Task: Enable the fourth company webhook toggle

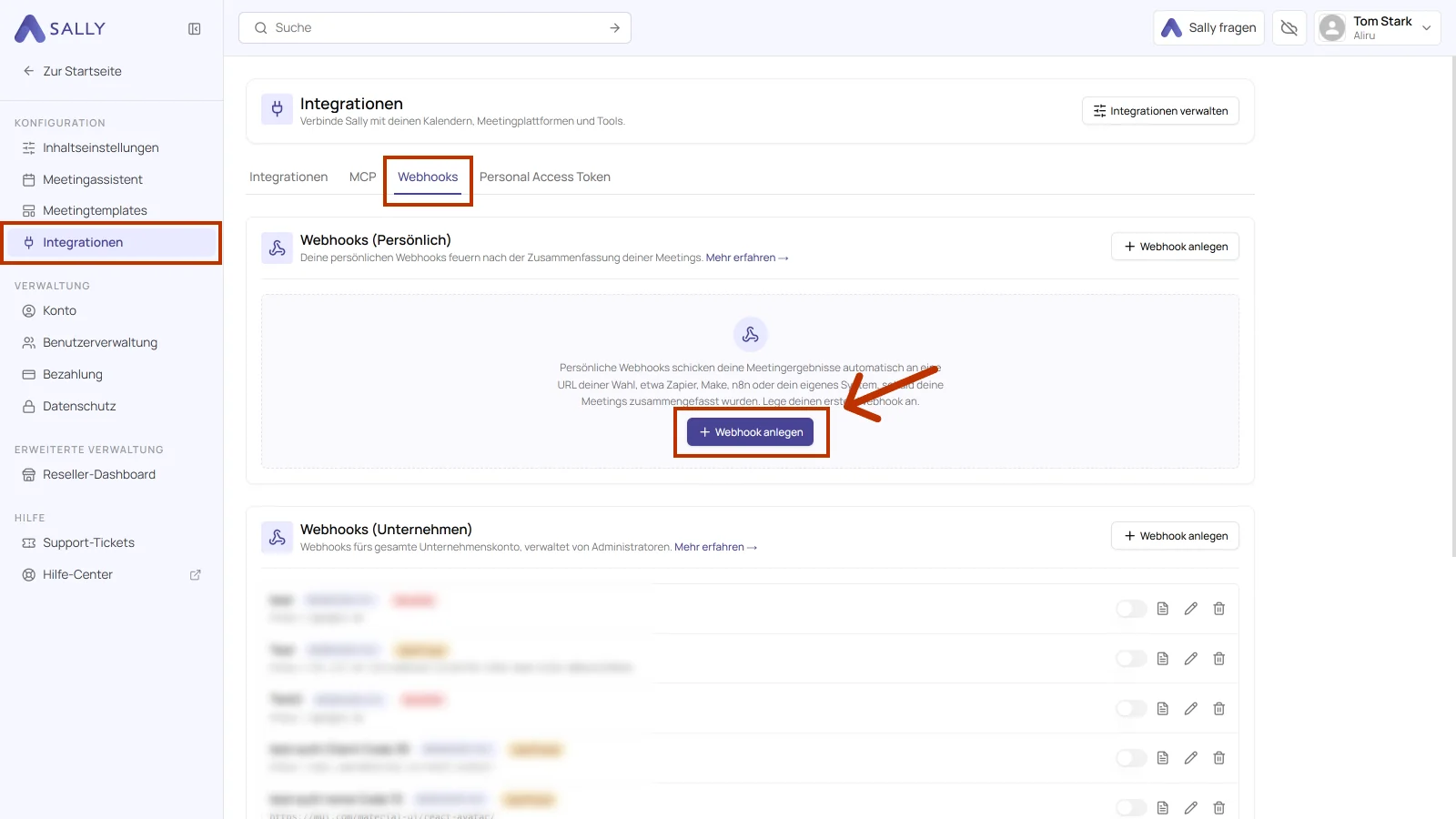Action: coord(1131,758)
